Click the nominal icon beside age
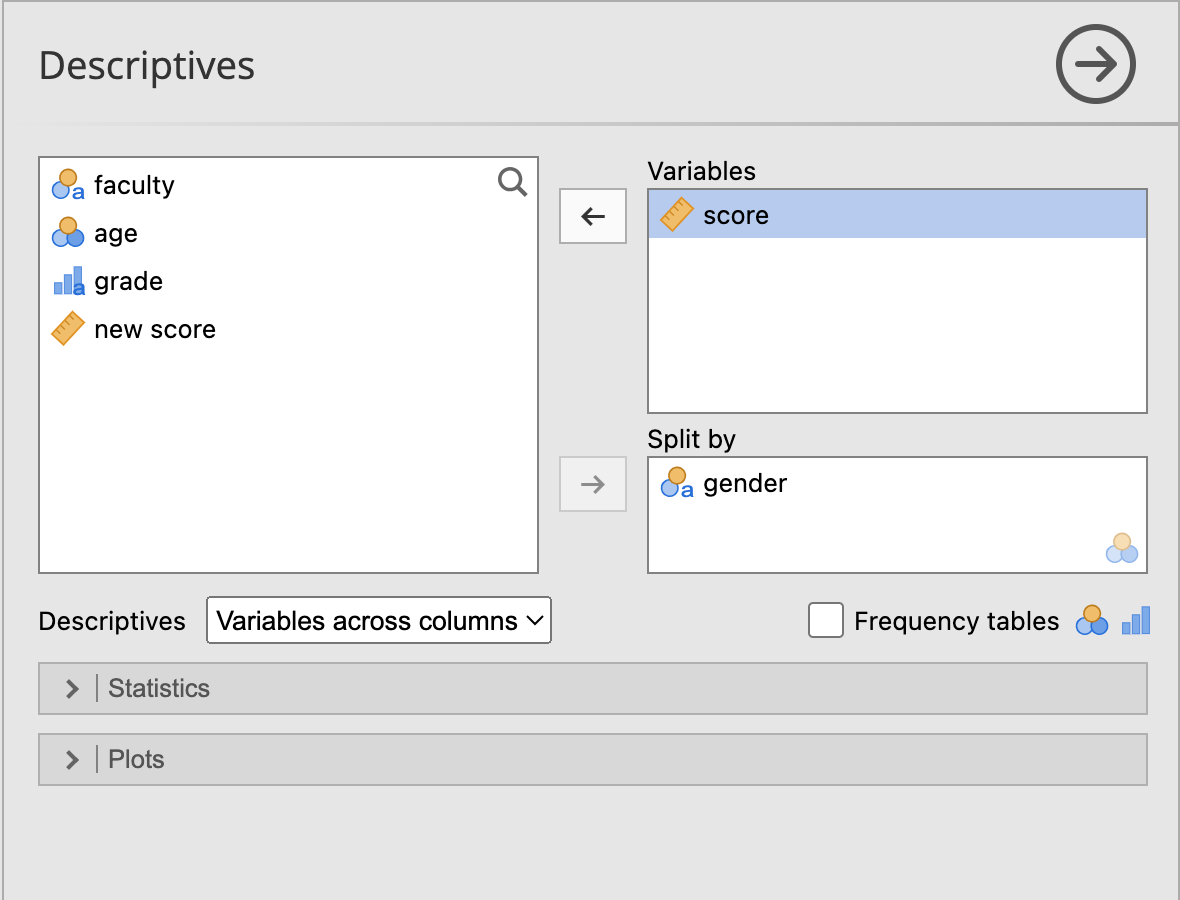The image size is (1180, 900). pyautogui.click(x=67, y=233)
